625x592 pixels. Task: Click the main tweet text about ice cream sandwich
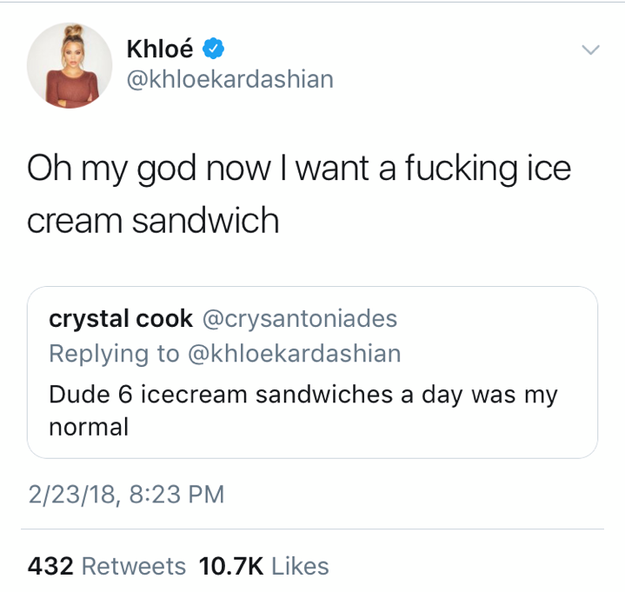pyautogui.click(x=299, y=193)
